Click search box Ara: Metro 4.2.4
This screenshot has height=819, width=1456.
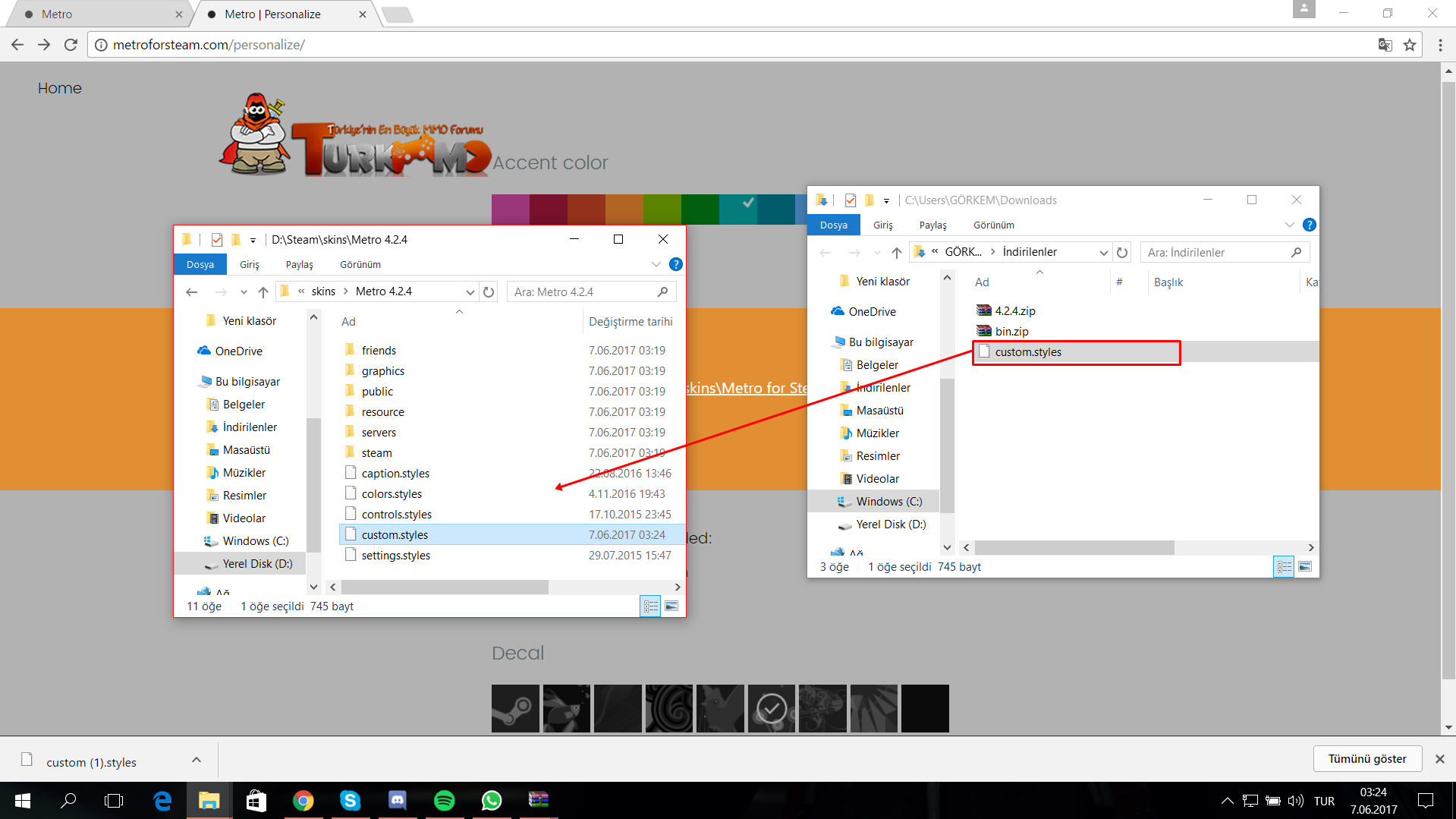click(x=590, y=291)
